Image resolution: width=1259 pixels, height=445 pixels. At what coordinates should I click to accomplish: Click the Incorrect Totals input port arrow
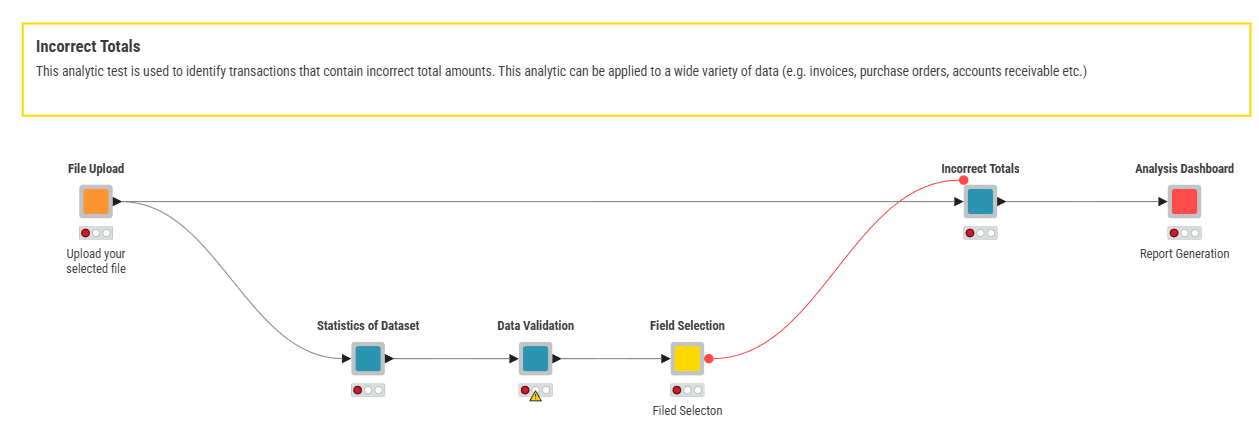pos(959,201)
